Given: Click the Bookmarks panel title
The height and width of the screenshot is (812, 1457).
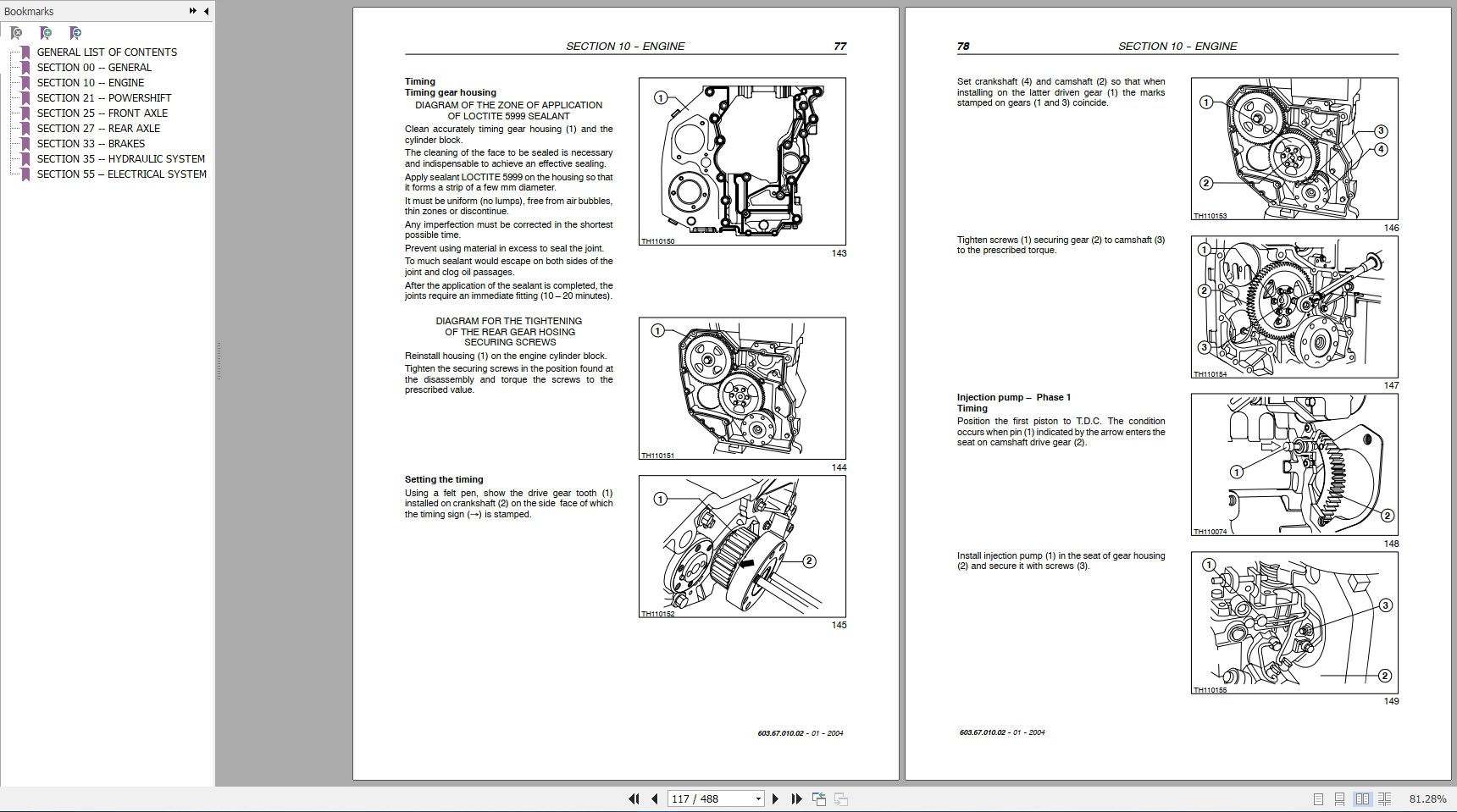Looking at the screenshot, I should [x=29, y=11].
